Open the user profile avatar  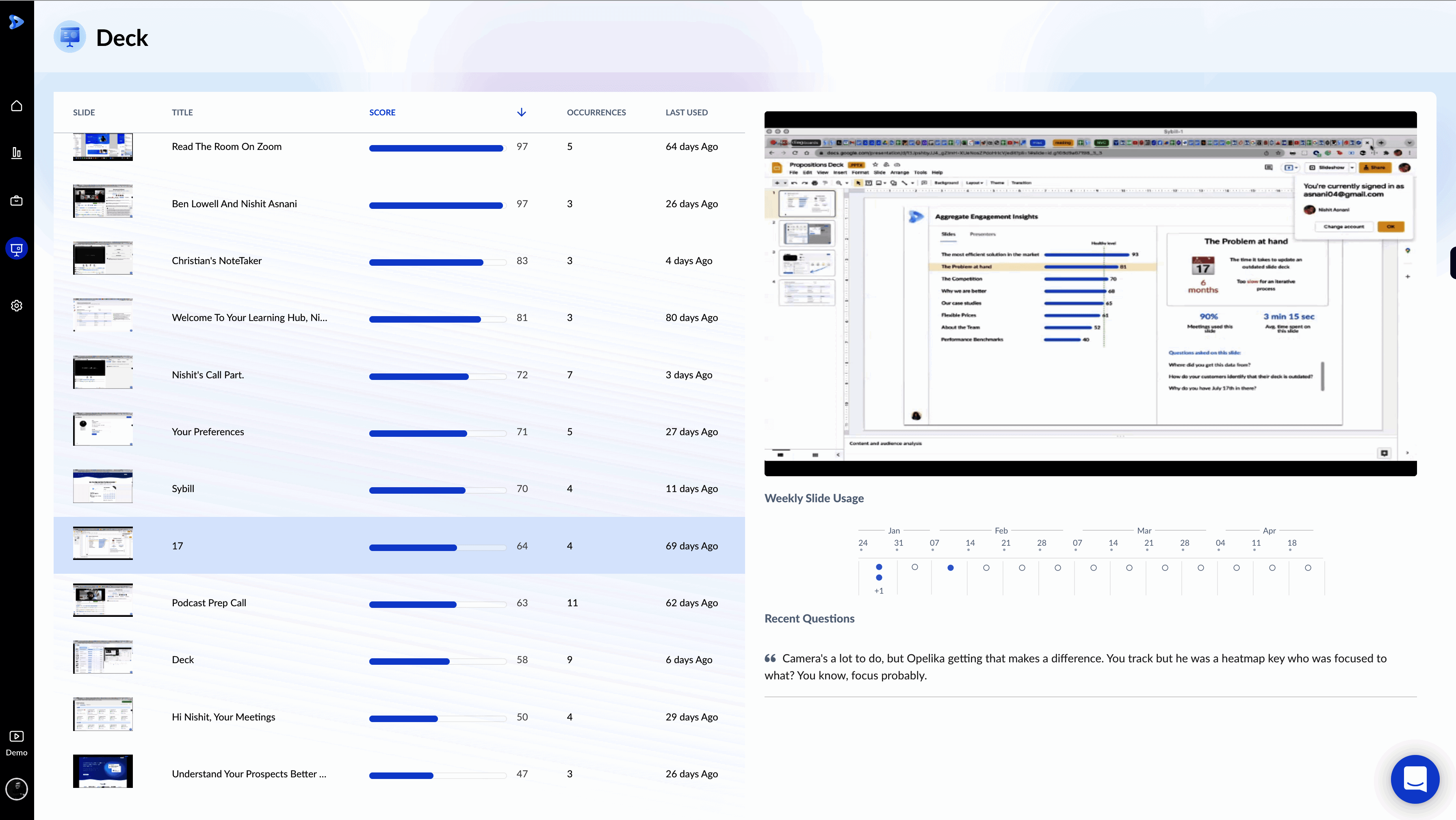pyautogui.click(x=16, y=788)
